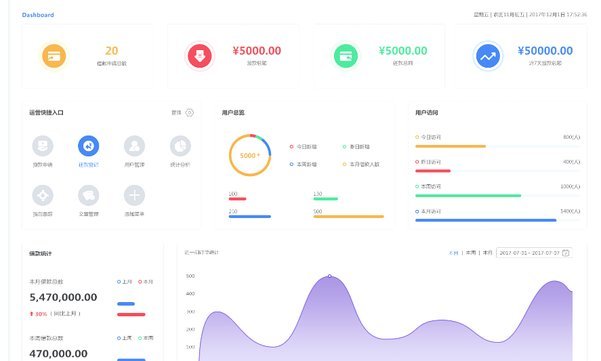601x361 pixels.
Task: Toggle the blue-circle legend item in the user overview
Action: point(303,164)
